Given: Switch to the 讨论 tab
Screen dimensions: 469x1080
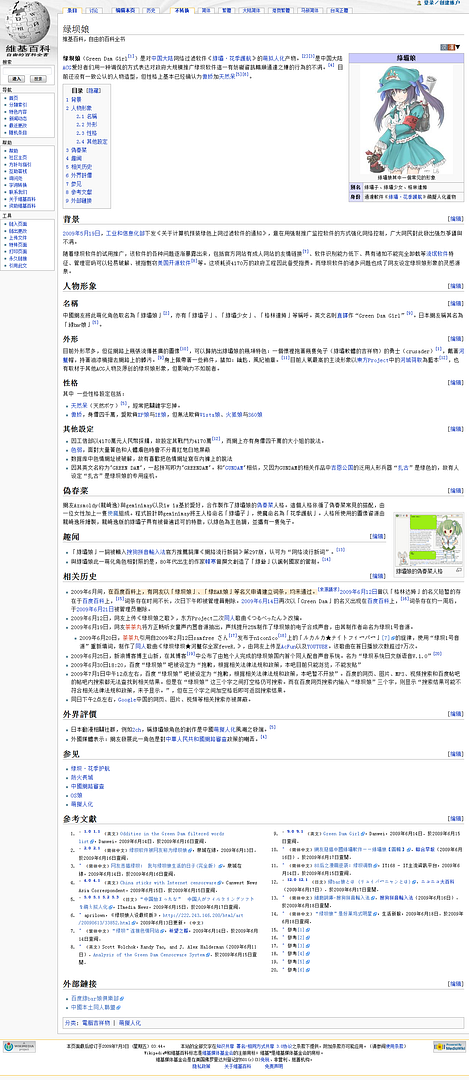Looking at the screenshot, I should (94, 11).
